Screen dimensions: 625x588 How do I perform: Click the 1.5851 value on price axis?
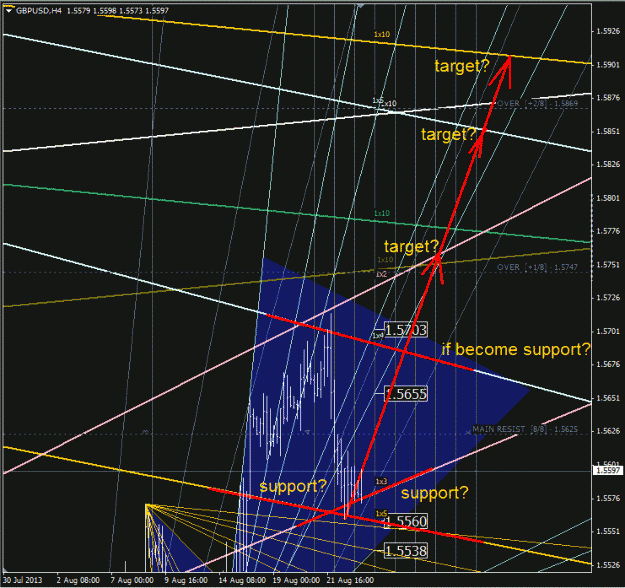(608, 131)
